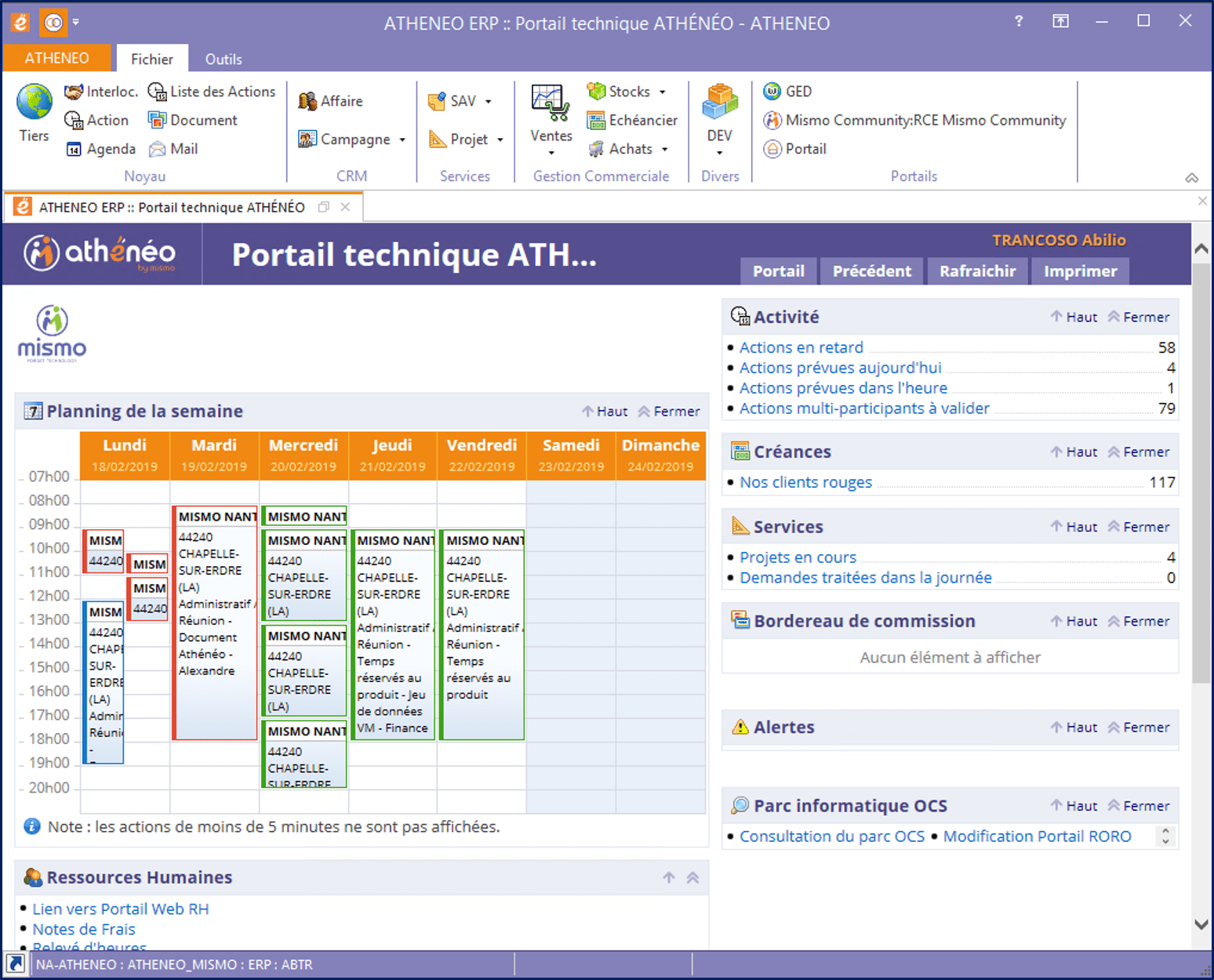Open Actions multi-participants à valider
This screenshot has height=980, width=1214.
(x=864, y=408)
